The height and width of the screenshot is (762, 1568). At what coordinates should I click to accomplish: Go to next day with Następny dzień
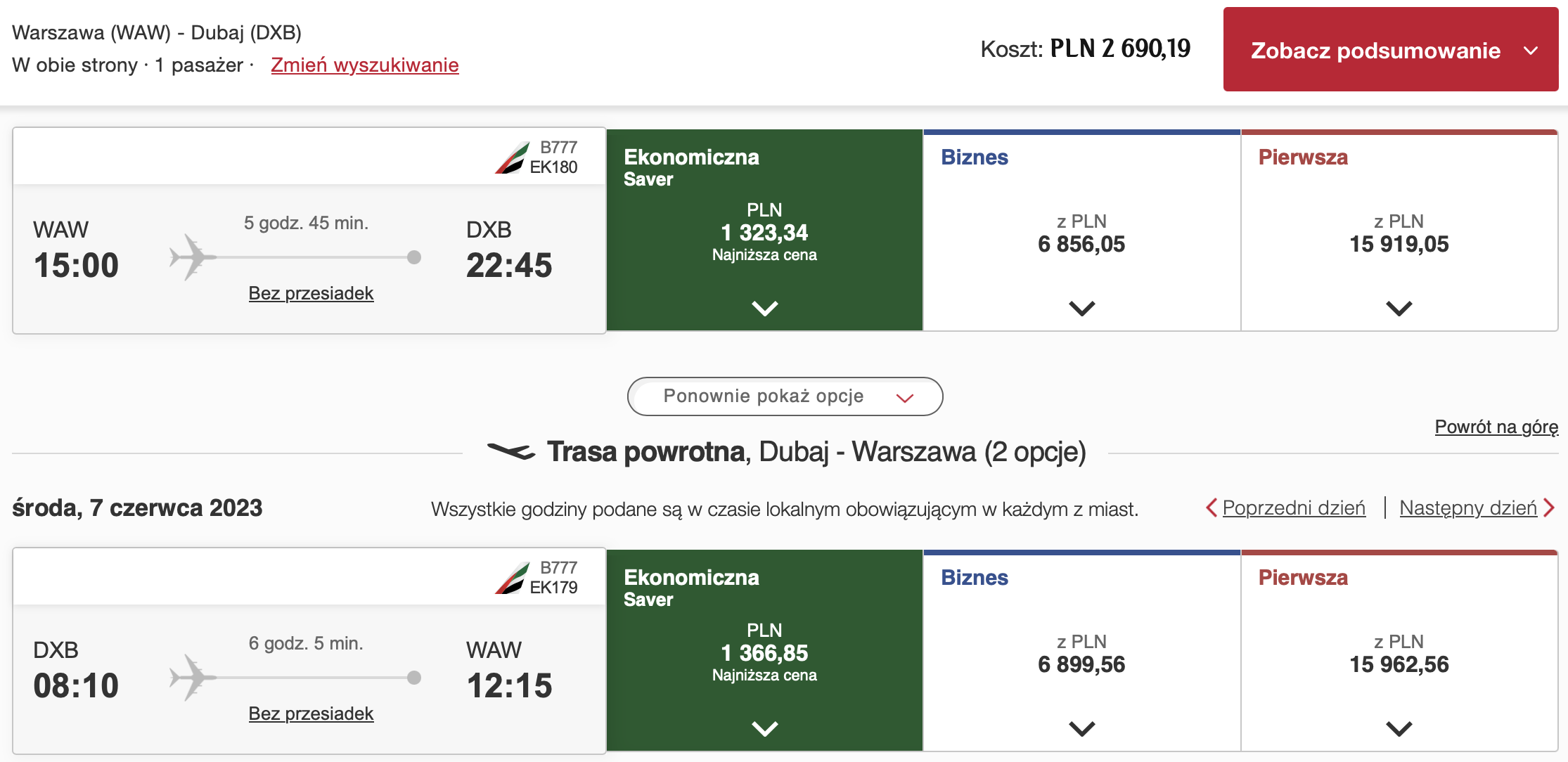click(1467, 508)
